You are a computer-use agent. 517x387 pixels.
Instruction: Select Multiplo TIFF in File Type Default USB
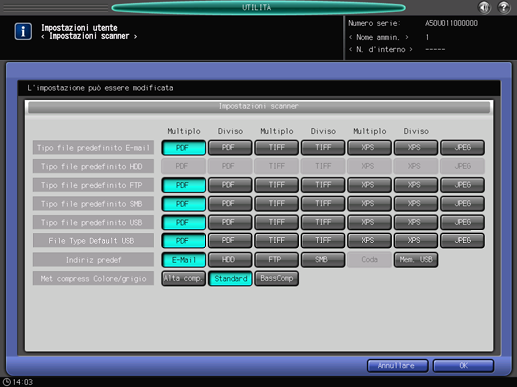coord(276,241)
